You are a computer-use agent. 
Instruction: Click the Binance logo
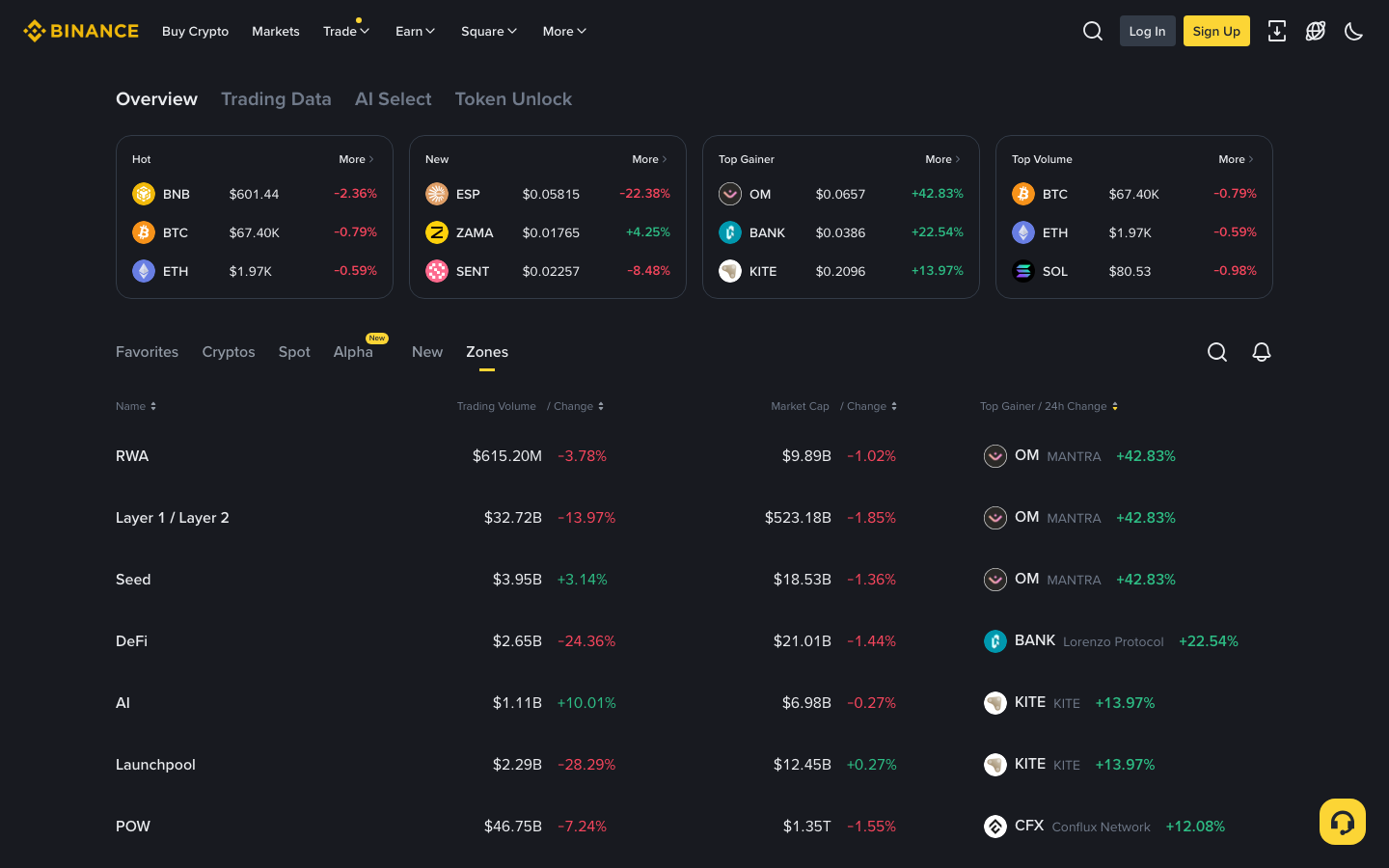tap(80, 30)
